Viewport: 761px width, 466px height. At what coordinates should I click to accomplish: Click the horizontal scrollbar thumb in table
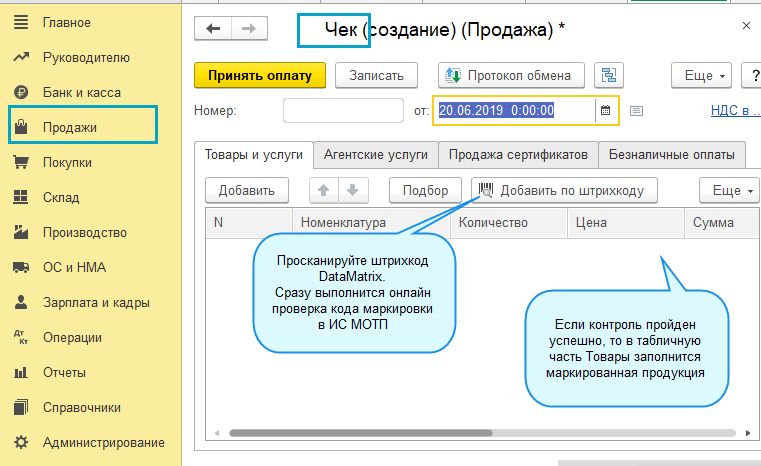(x=361, y=433)
